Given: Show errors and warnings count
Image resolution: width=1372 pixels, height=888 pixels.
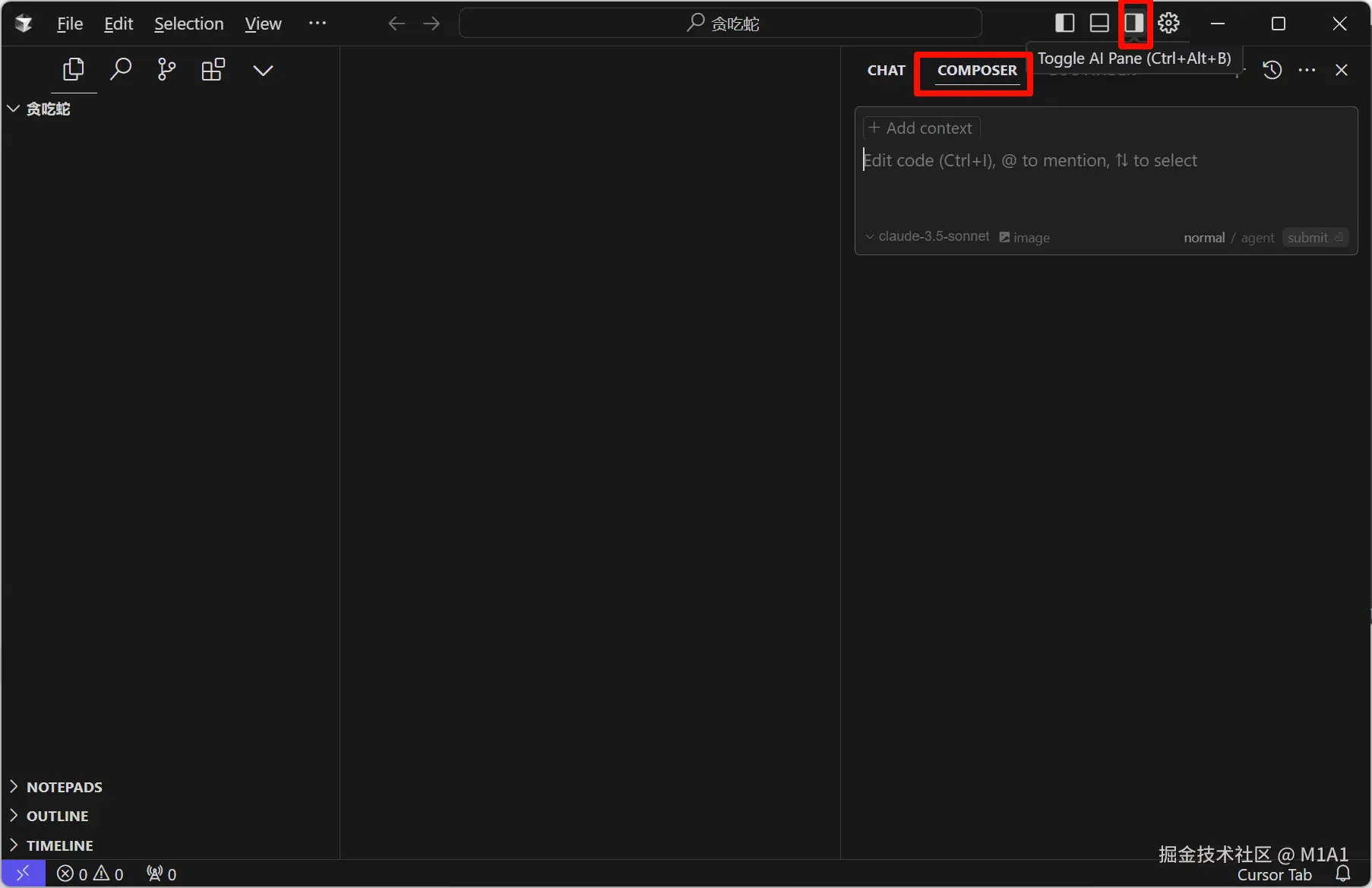Looking at the screenshot, I should [x=90, y=874].
